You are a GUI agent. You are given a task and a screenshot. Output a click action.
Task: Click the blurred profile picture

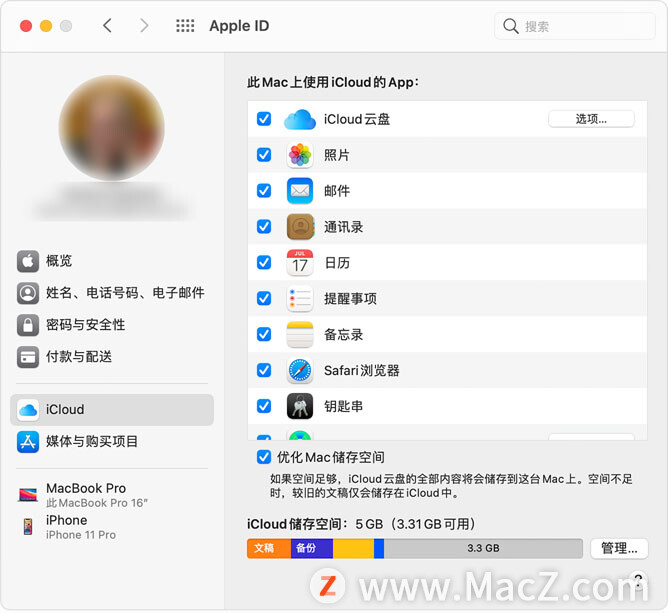point(112,128)
